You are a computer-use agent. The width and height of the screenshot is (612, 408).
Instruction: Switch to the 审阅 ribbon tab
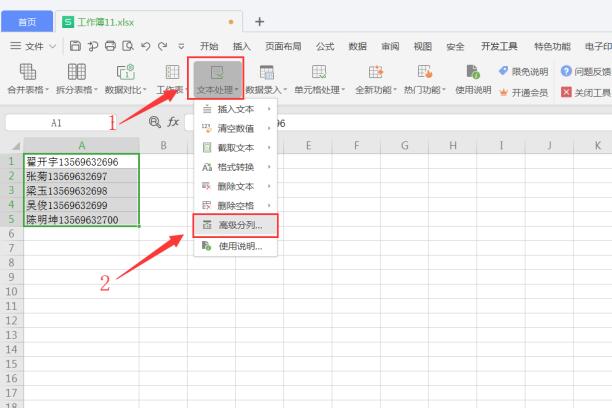tap(390, 46)
